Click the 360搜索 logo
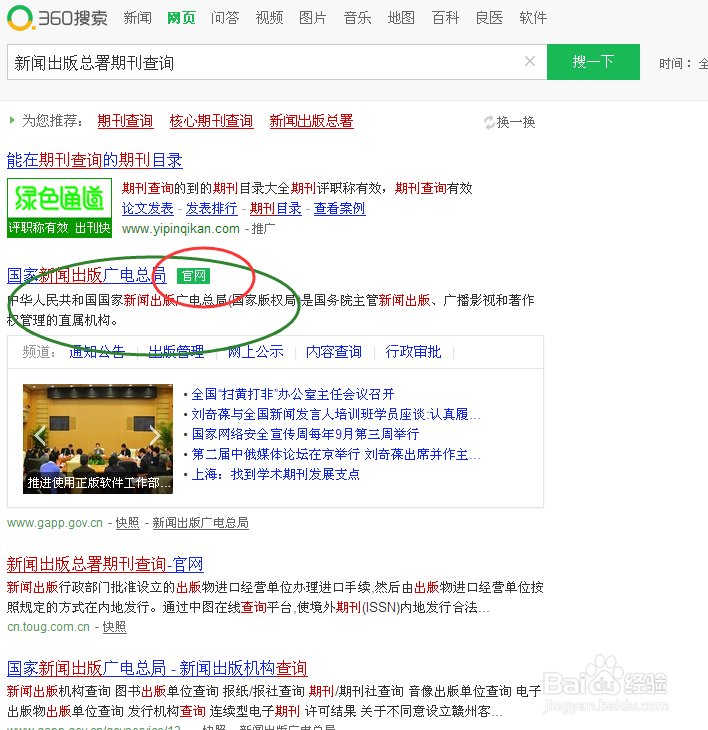 57,18
